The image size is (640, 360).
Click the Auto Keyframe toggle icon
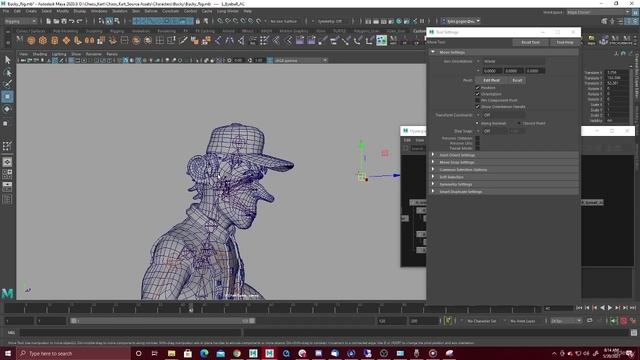(624, 321)
